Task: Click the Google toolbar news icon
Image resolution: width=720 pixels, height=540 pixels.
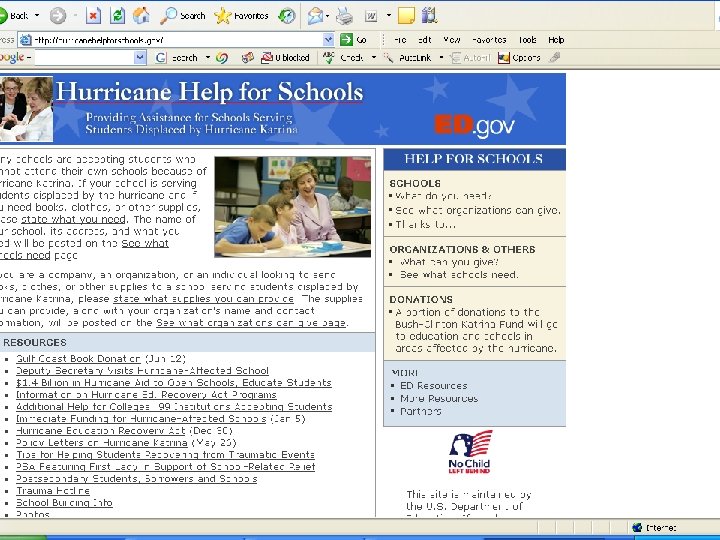Action: tap(248, 58)
